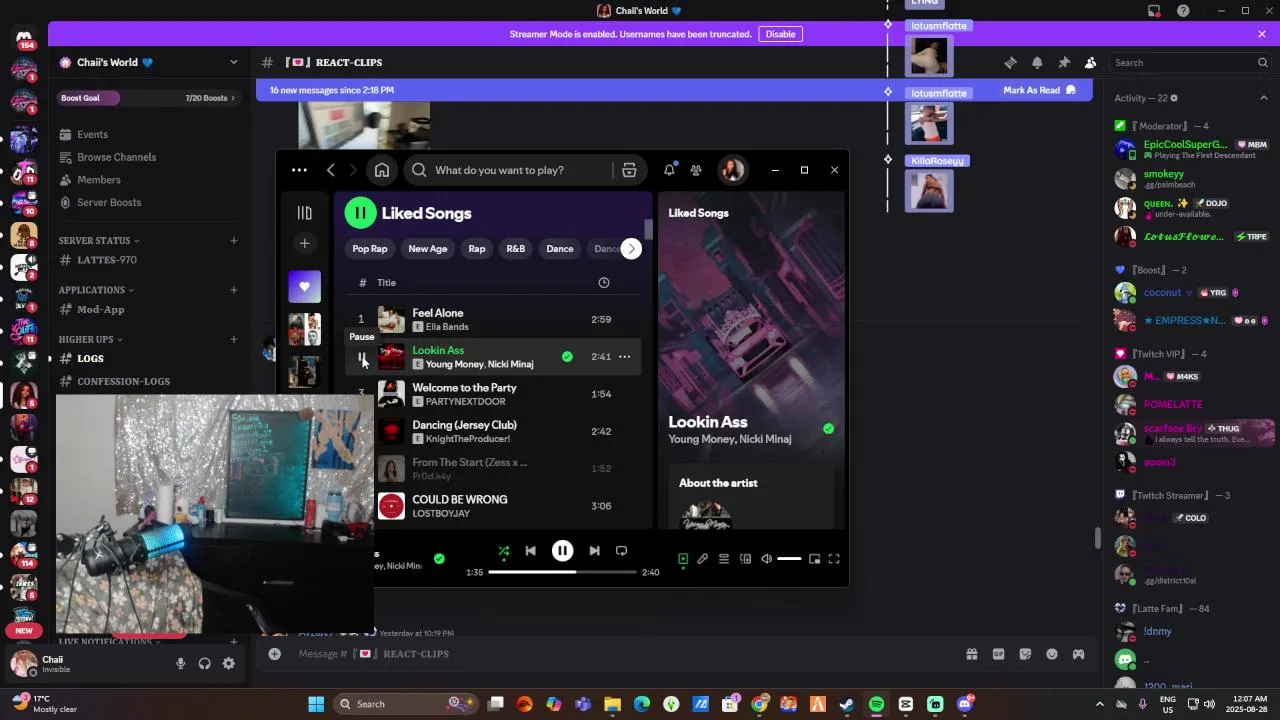
Task: Select the New Age filter chip
Action: pos(428,249)
